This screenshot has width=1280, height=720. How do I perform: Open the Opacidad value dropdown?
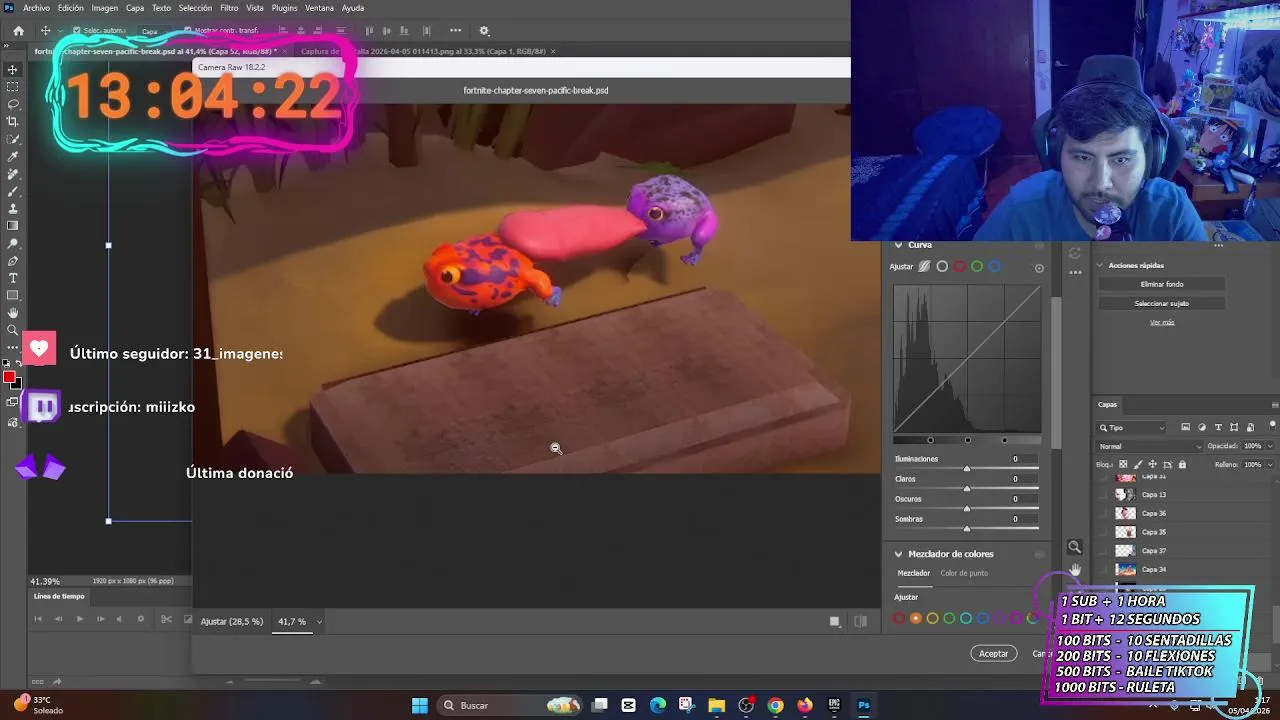(1270, 446)
